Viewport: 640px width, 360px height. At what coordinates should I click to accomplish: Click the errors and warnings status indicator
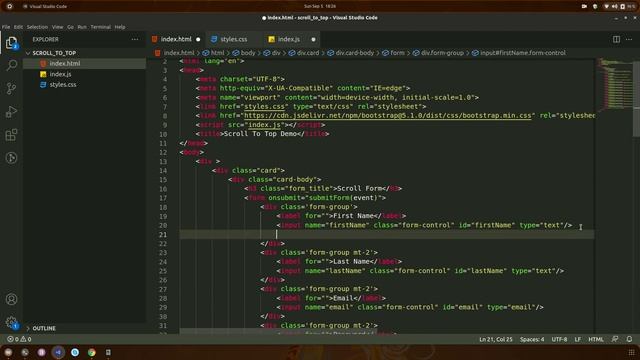19,339
